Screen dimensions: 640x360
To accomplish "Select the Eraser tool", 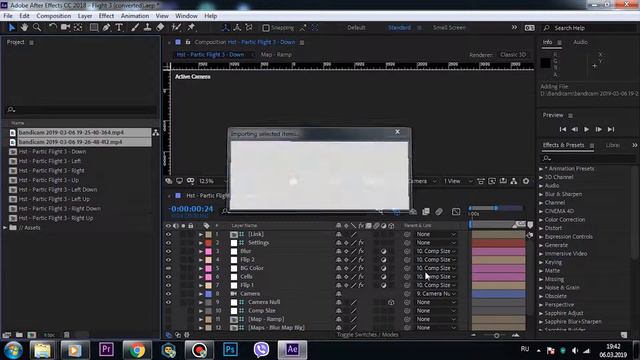I will coord(160,27).
